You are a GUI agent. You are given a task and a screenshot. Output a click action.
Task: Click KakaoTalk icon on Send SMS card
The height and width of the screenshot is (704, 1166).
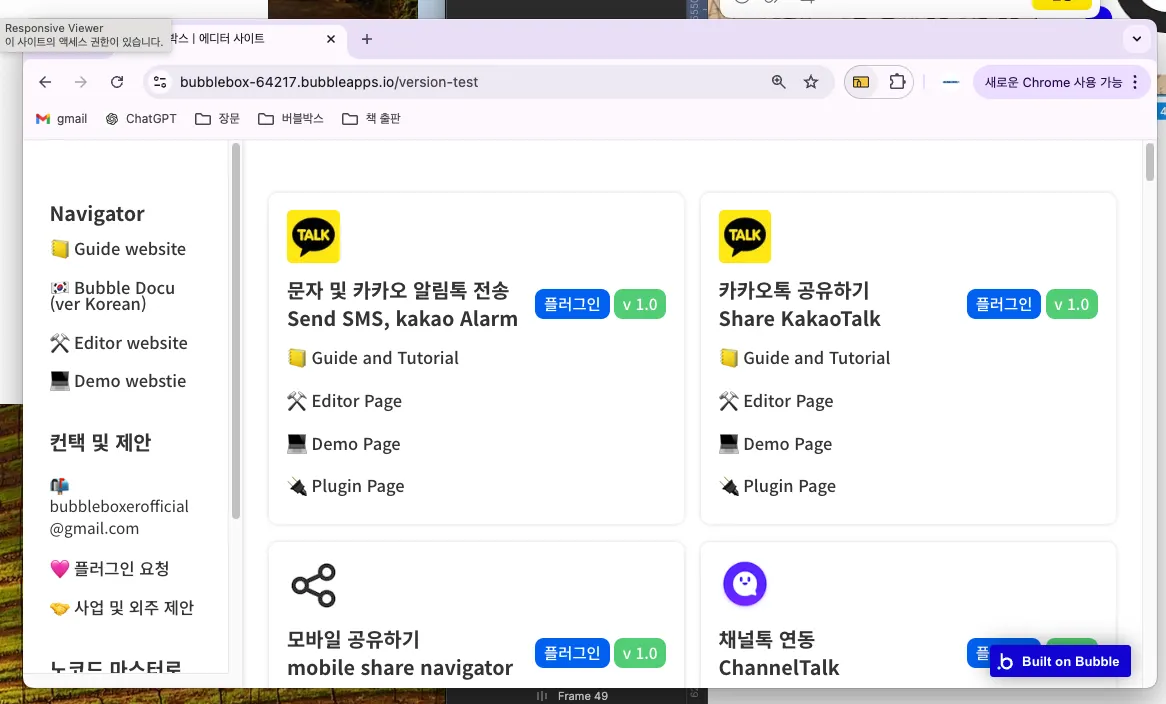tap(313, 236)
